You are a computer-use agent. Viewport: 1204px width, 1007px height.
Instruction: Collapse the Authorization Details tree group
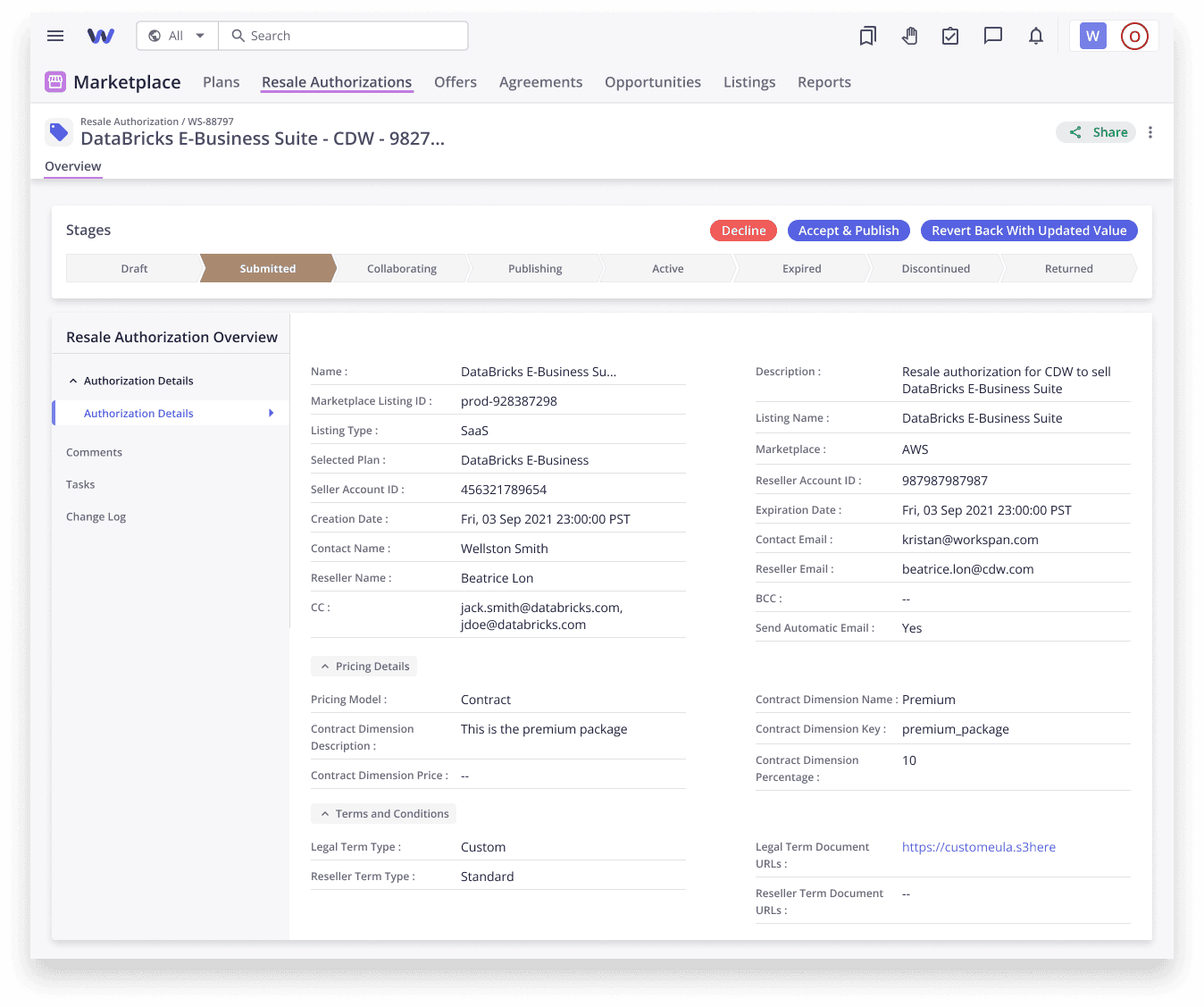click(73, 381)
